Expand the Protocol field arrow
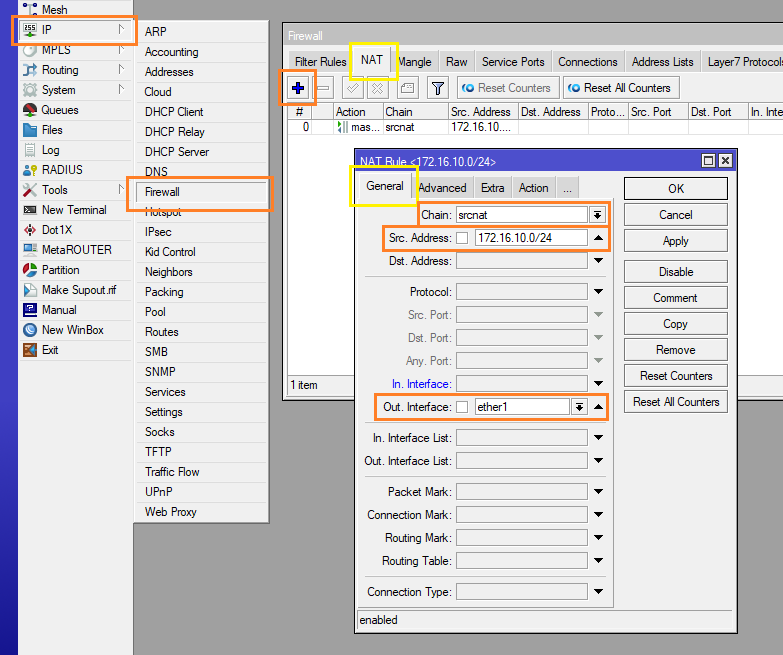This screenshot has height=655, width=783. pyautogui.click(x=598, y=292)
